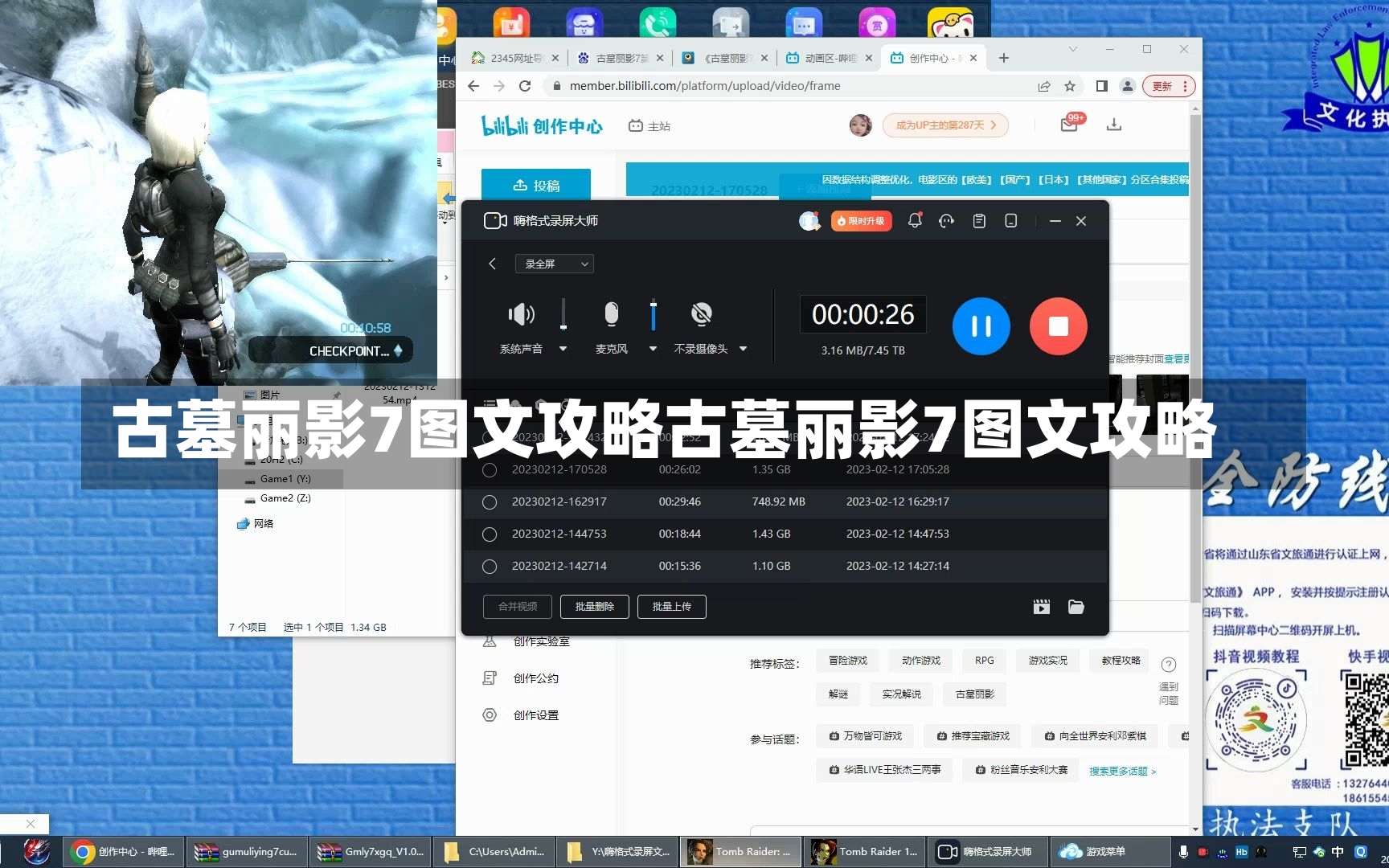The height and width of the screenshot is (868, 1389).
Task: Add recommended tag RPG
Action: [985, 661]
